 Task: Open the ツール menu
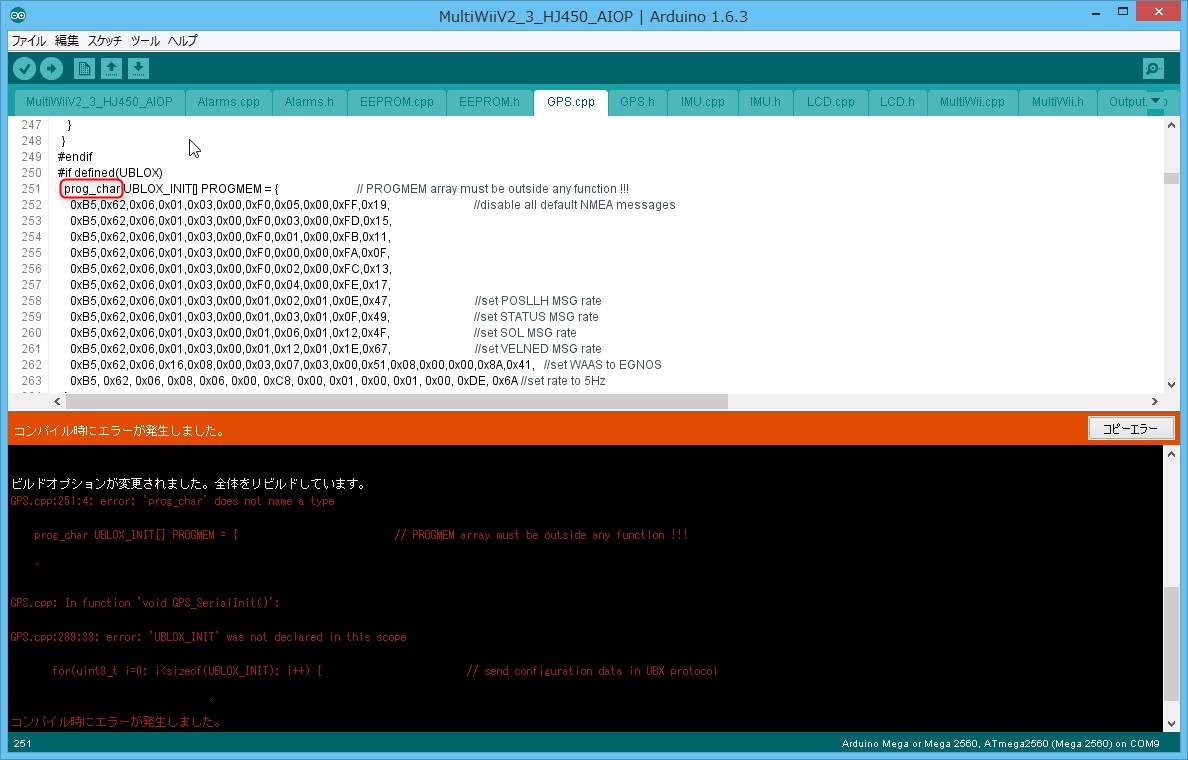(145, 41)
